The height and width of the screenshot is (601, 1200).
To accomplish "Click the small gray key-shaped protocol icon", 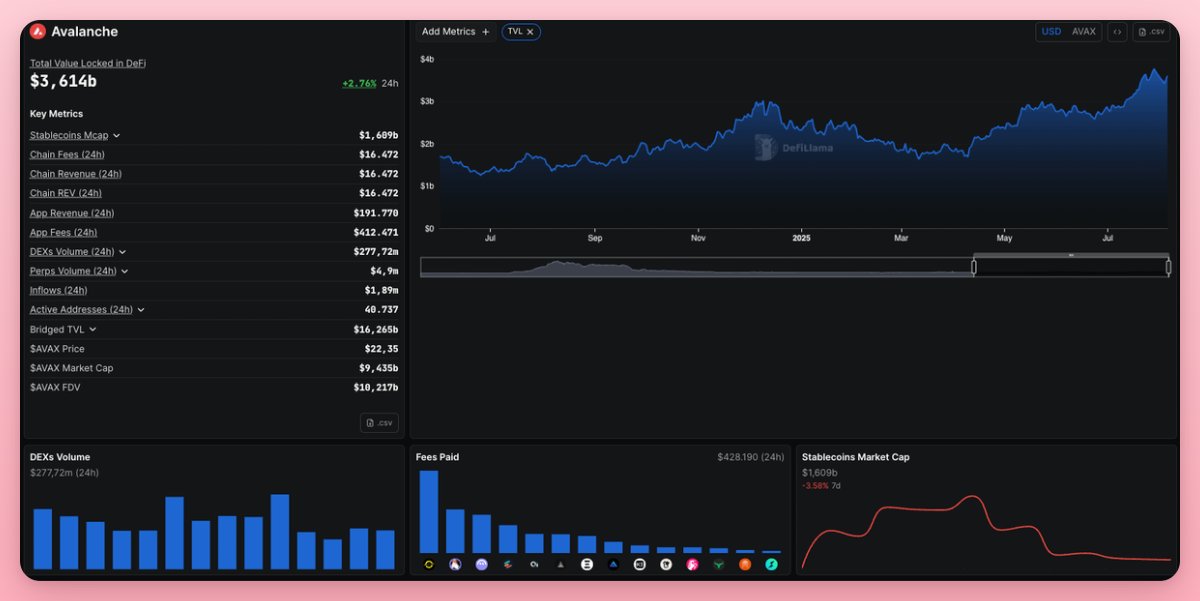I will pyautogui.click(x=534, y=565).
